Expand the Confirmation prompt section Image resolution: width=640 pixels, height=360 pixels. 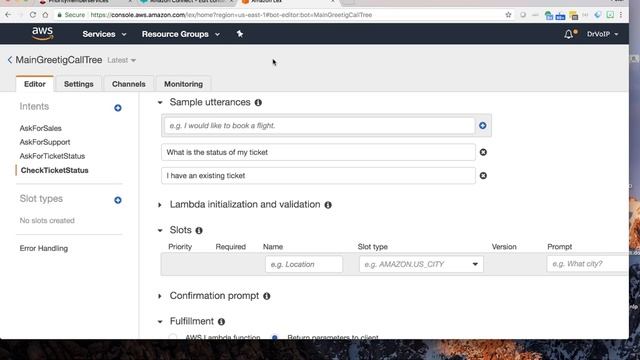pyautogui.click(x=160, y=296)
